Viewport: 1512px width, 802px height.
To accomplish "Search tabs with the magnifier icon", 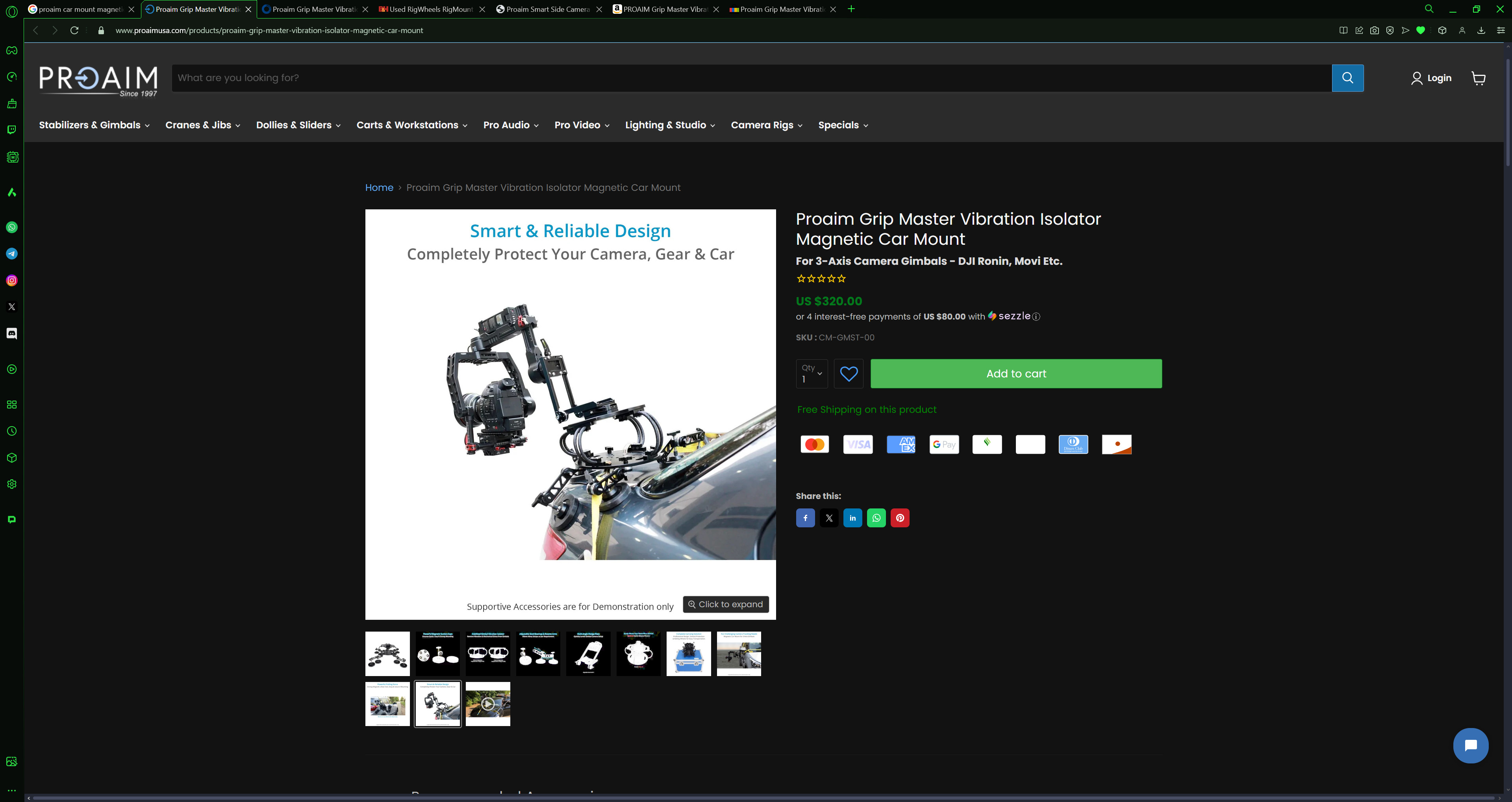I will [1429, 9].
